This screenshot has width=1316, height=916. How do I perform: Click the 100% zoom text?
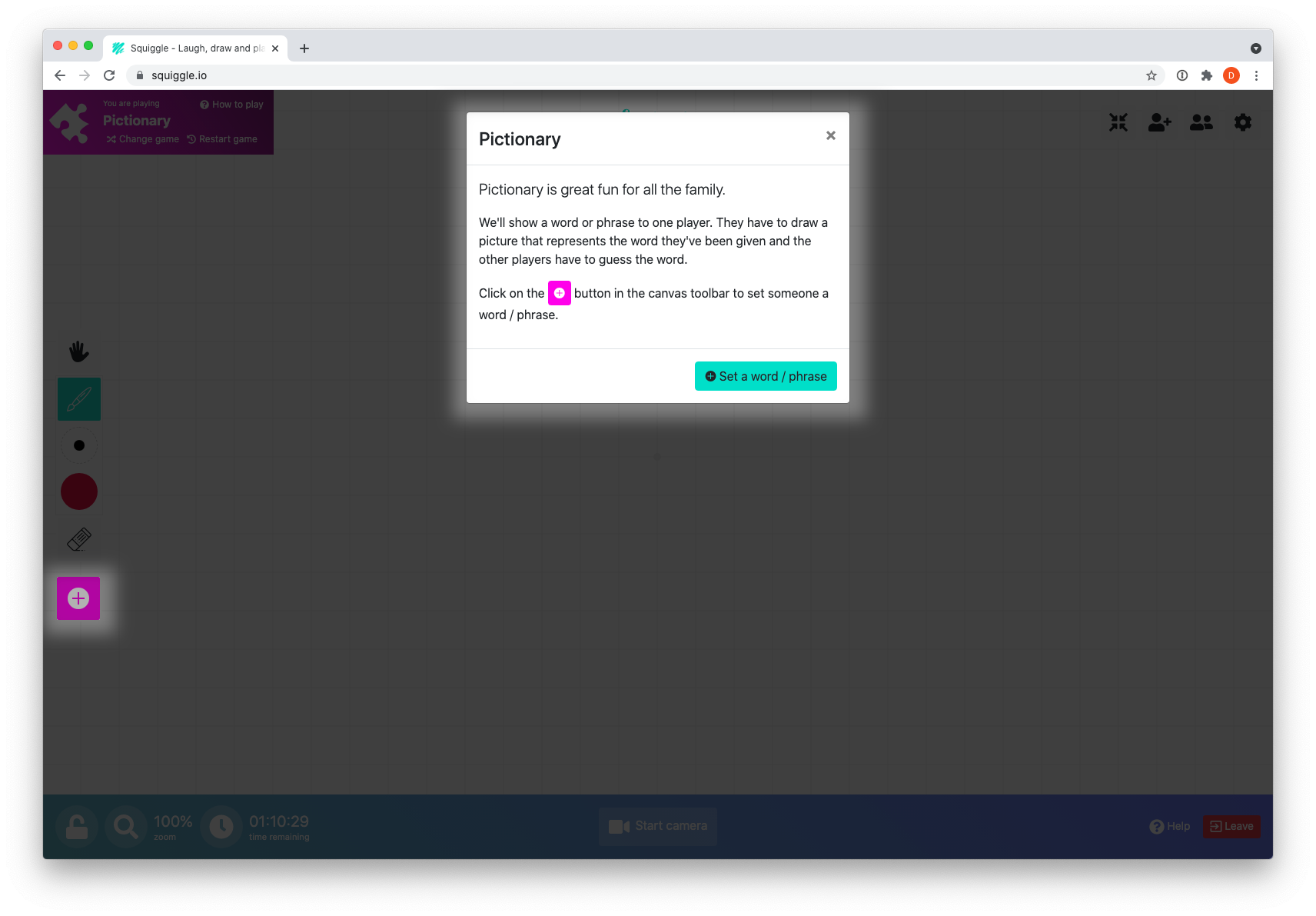click(173, 821)
